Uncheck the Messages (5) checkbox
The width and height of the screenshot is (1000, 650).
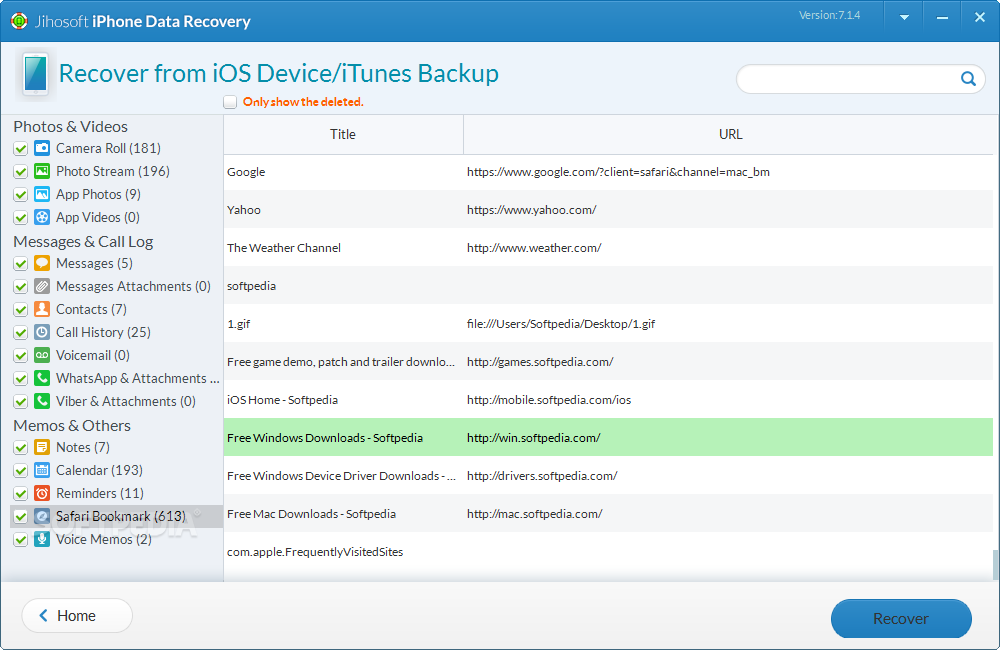pyautogui.click(x=20, y=263)
